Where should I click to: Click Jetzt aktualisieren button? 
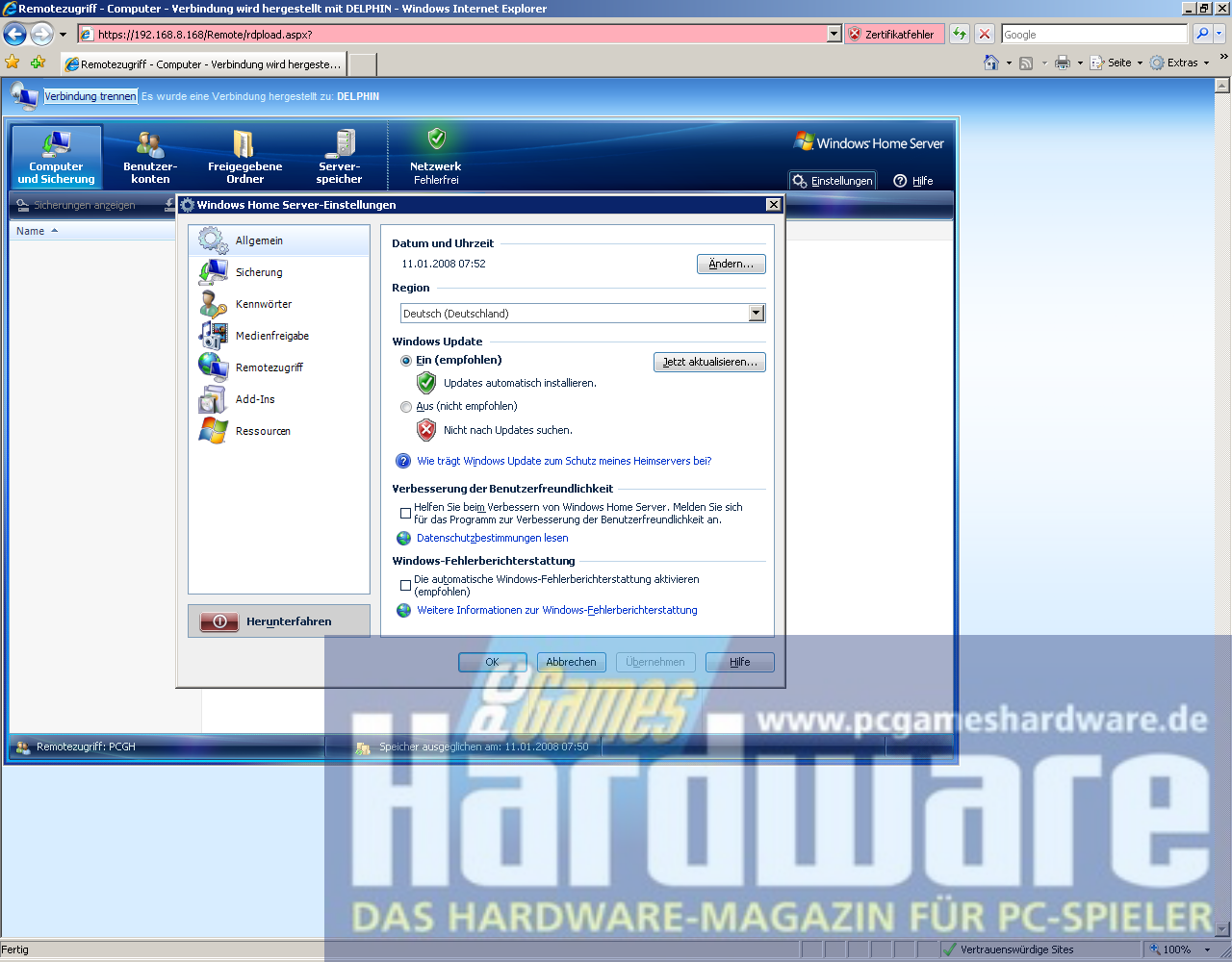click(709, 362)
